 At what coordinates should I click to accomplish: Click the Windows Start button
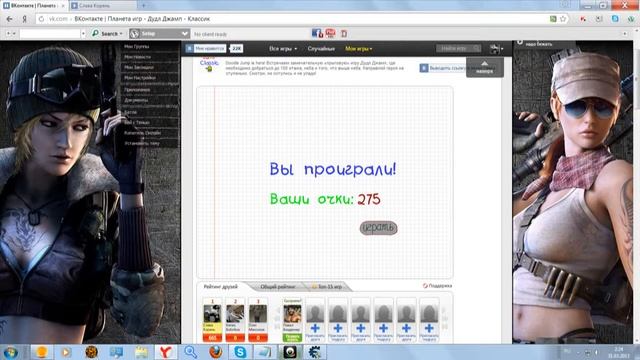[x=11, y=352]
